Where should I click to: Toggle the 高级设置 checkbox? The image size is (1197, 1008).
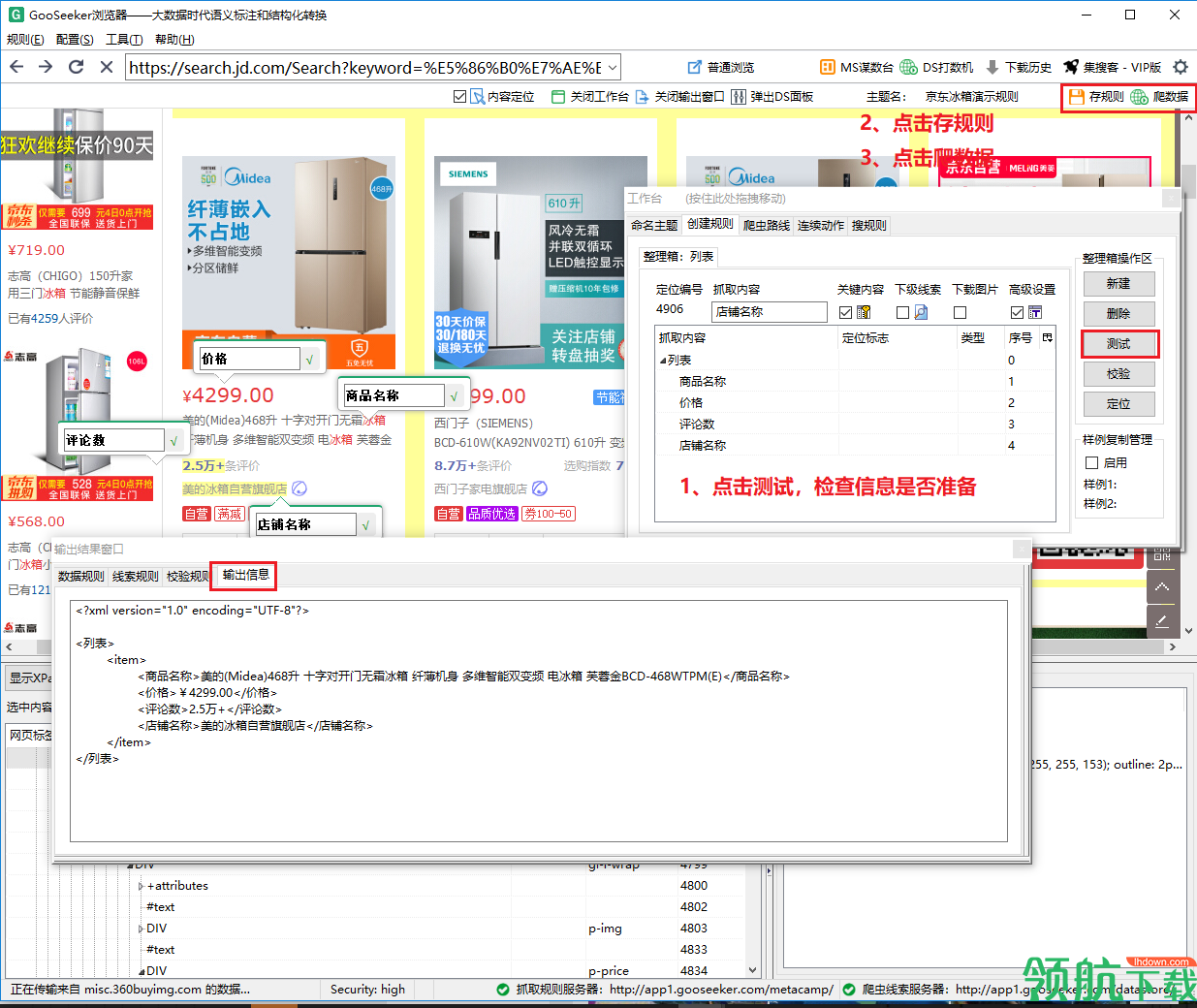tap(1017, 312)
